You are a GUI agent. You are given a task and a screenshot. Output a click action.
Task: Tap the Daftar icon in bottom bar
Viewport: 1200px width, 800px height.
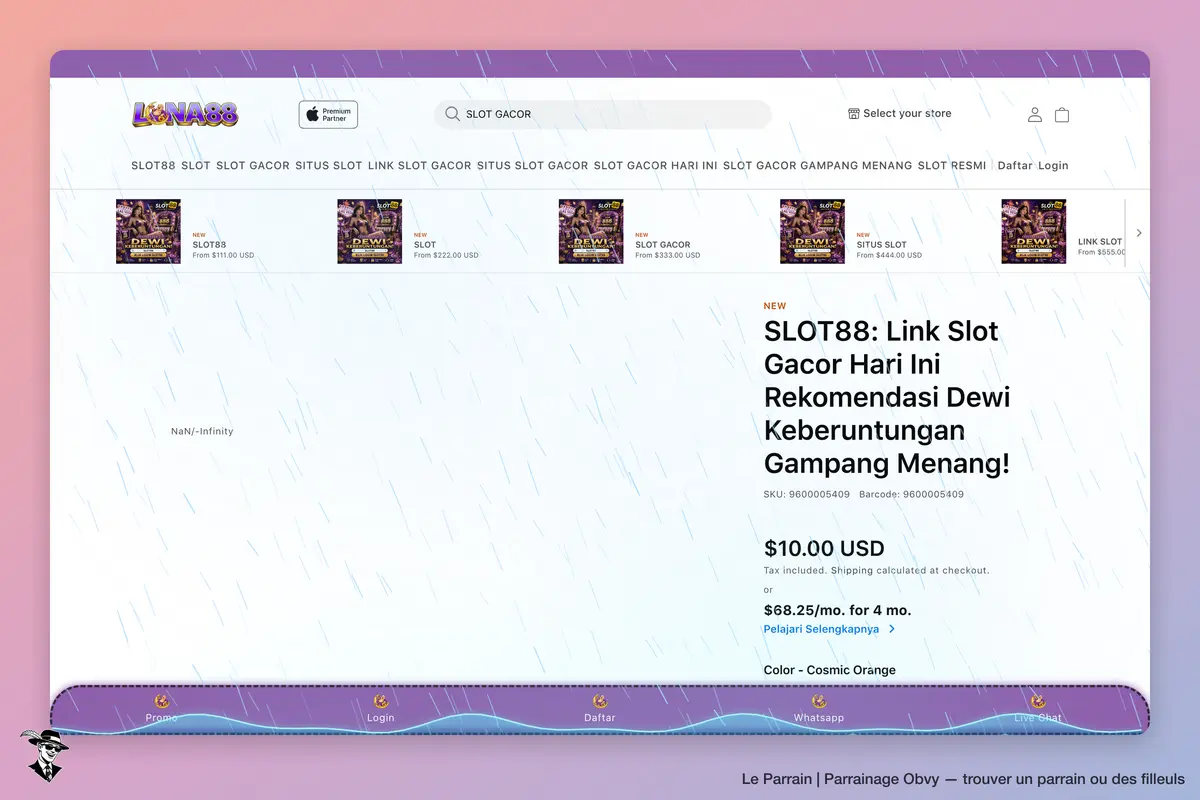pos(600,701)
